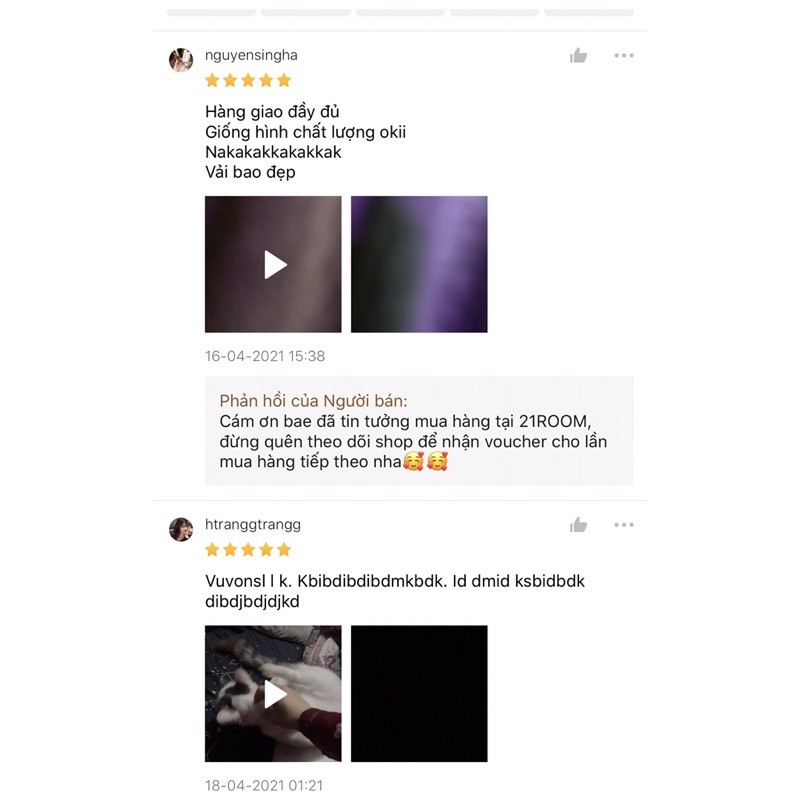
Task: Play htranggtrangg's cat video
Action: point(273,693)
